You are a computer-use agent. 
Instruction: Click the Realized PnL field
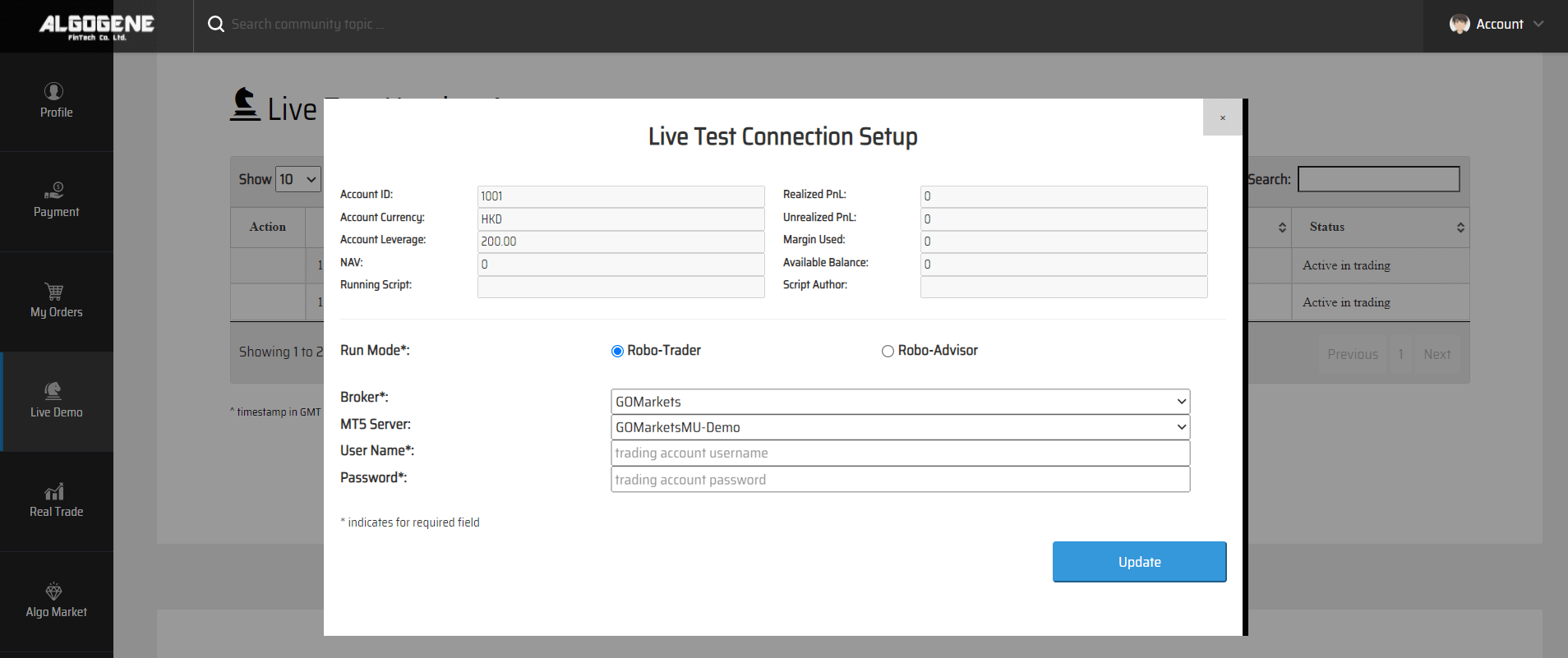(x=1064, y=196)
